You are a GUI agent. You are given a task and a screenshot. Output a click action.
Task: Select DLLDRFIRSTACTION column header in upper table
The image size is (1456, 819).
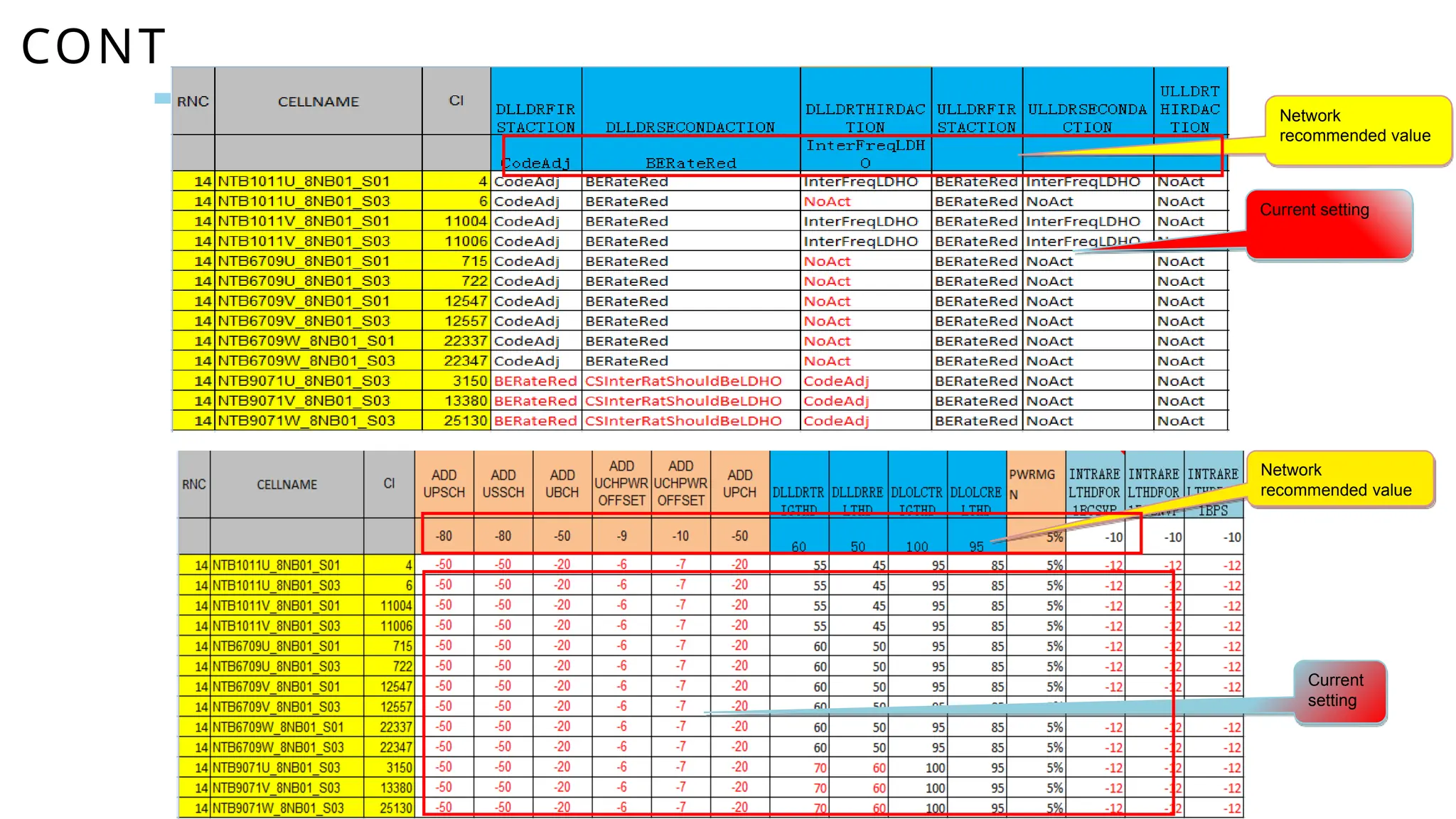536,101
